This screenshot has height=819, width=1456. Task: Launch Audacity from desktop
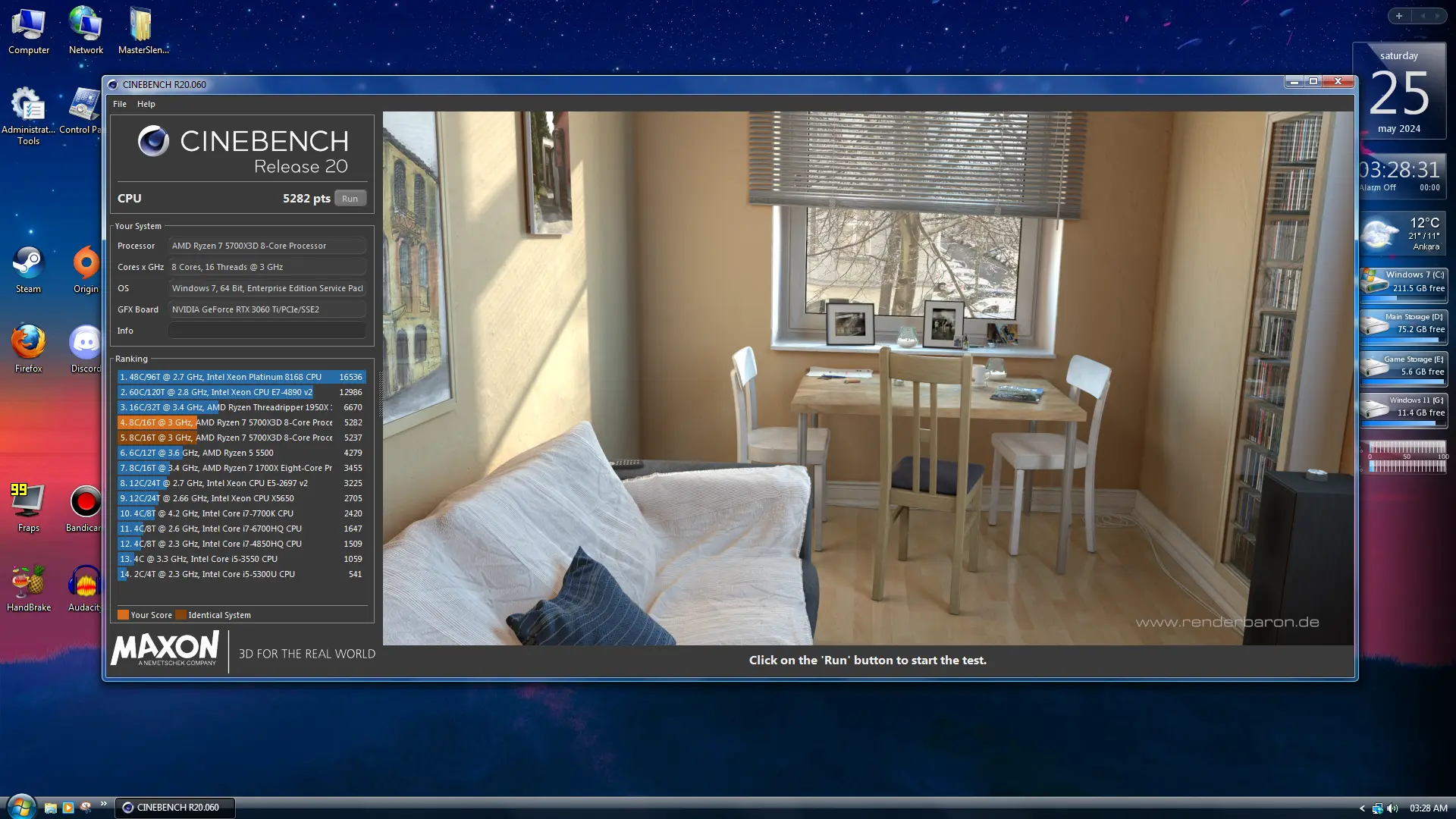[x=84, y=588]
